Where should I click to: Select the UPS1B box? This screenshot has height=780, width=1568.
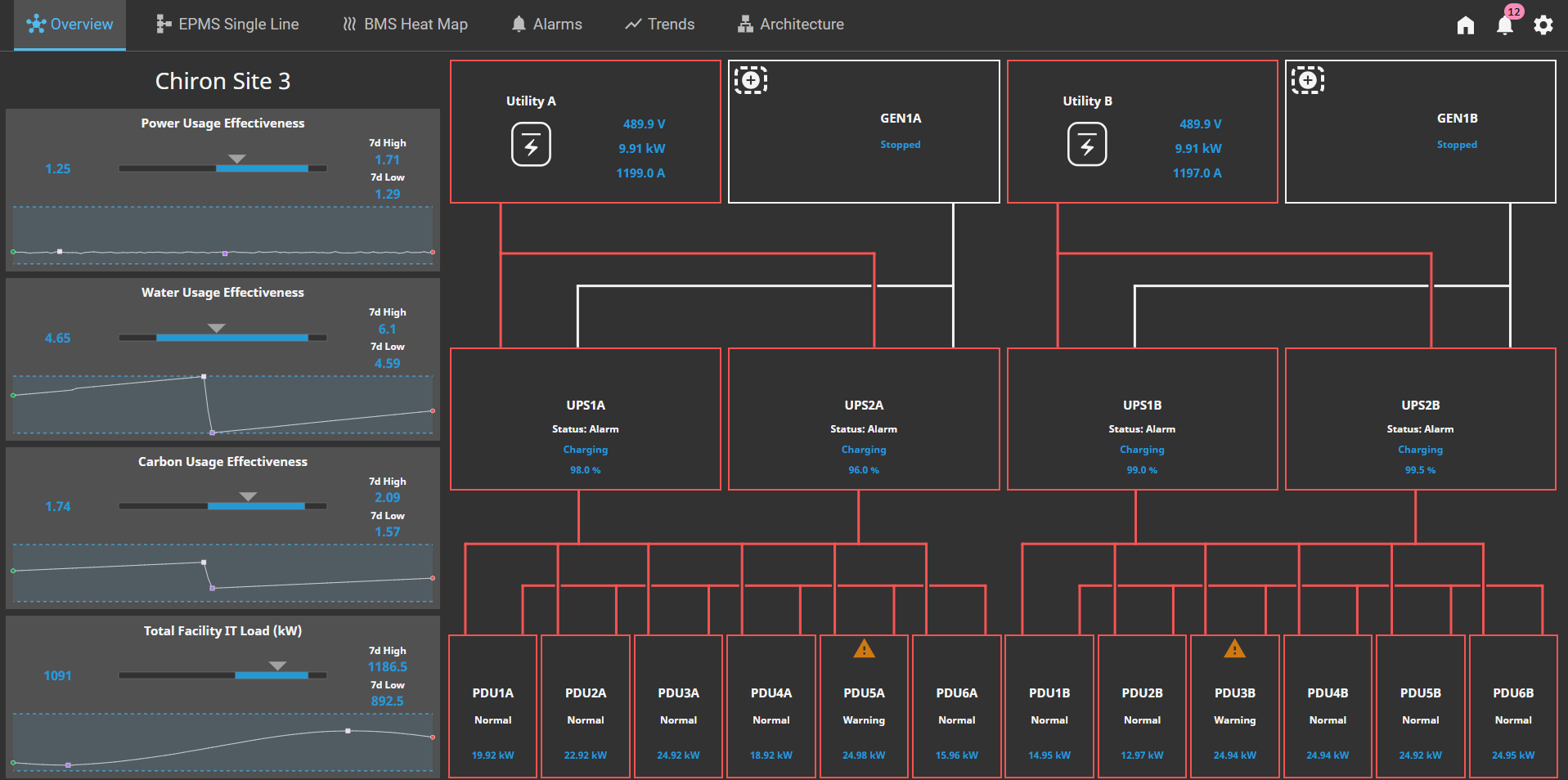[x=1142, y=419]
